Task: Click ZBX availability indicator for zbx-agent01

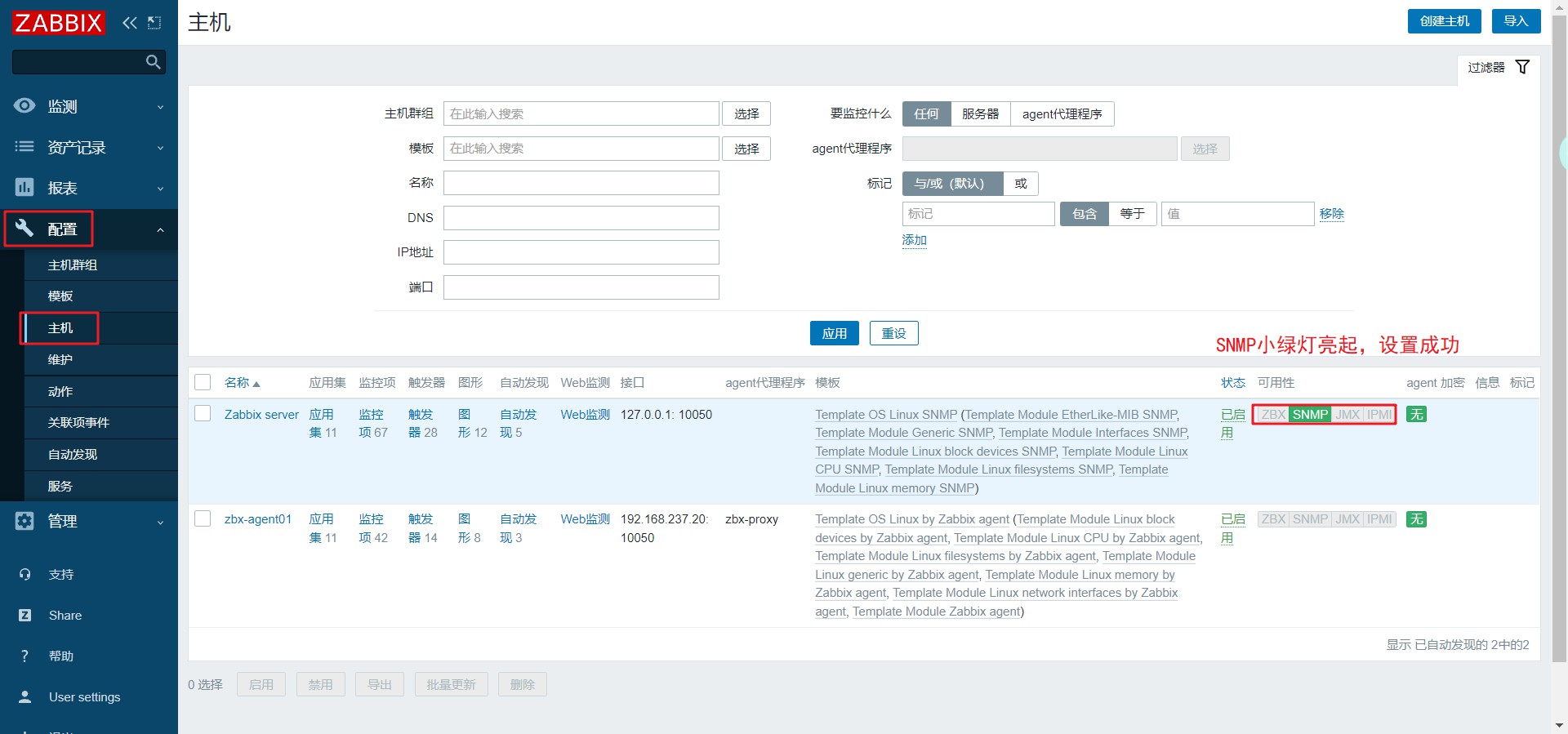Action: click(x=1273, y=519)
